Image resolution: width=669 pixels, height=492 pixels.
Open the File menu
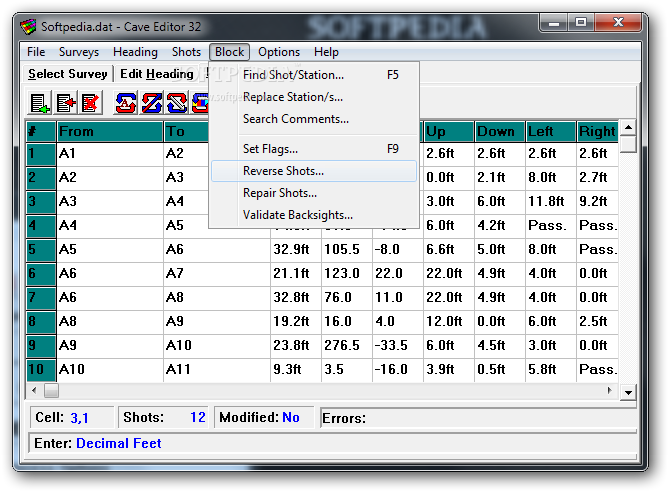[x=36, y=52]
